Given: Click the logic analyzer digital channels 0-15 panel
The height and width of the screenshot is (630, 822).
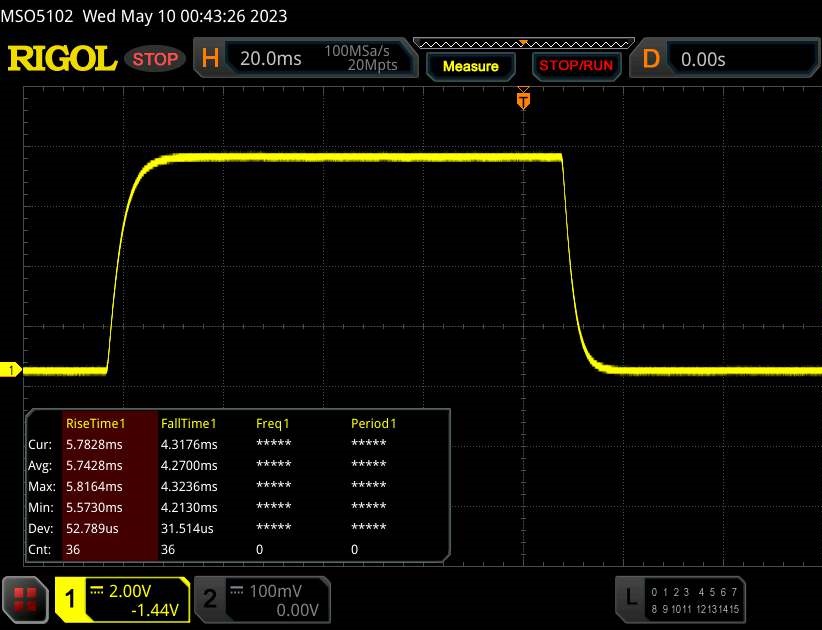Looking at the screenshot, I should click(x=695, y=601).
